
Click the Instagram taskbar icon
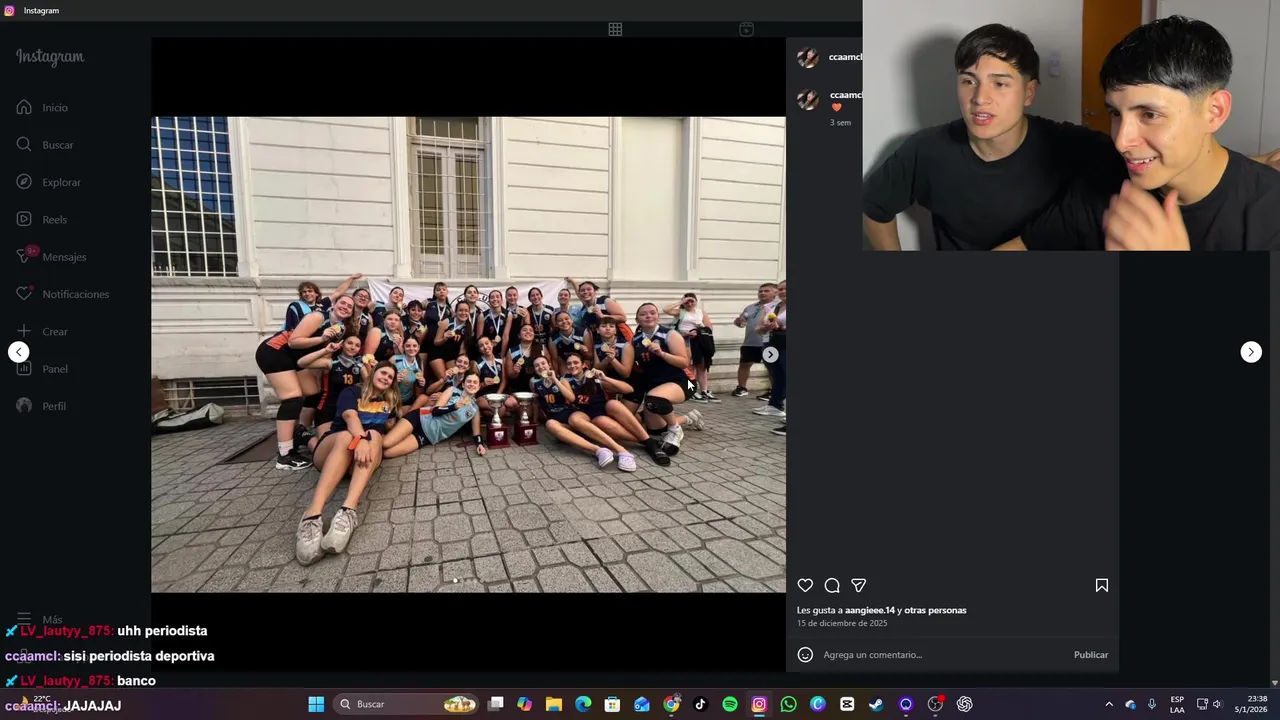[x=759, y=704]
